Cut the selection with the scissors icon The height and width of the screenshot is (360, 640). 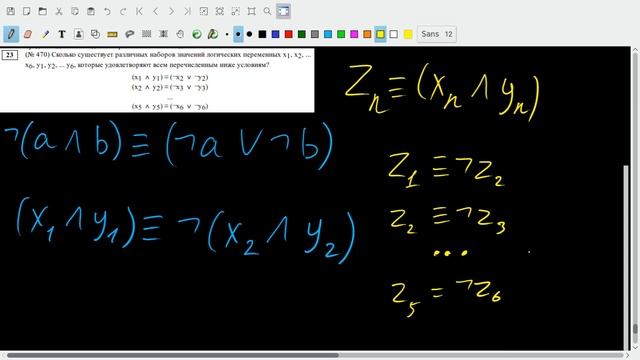coord(59,11)
